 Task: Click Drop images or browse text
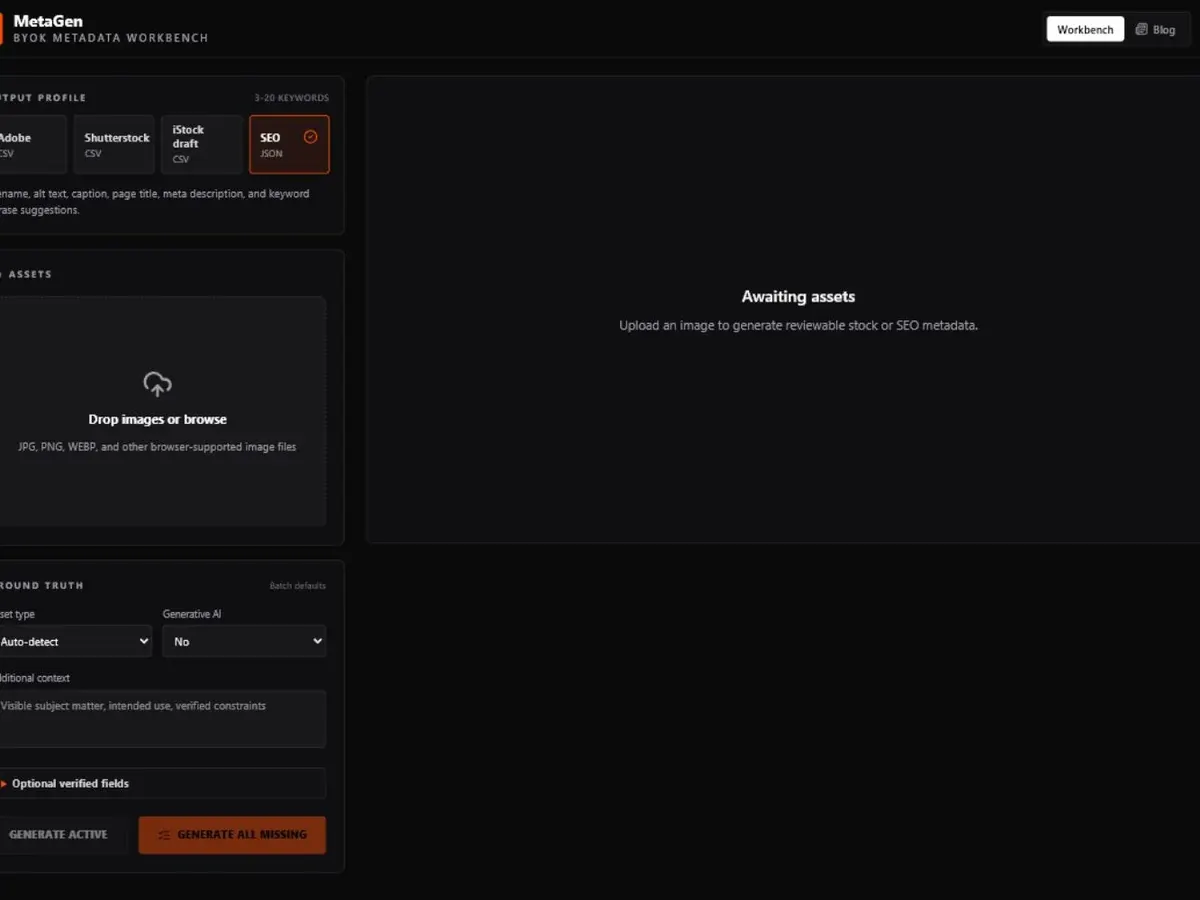(158, 419)
